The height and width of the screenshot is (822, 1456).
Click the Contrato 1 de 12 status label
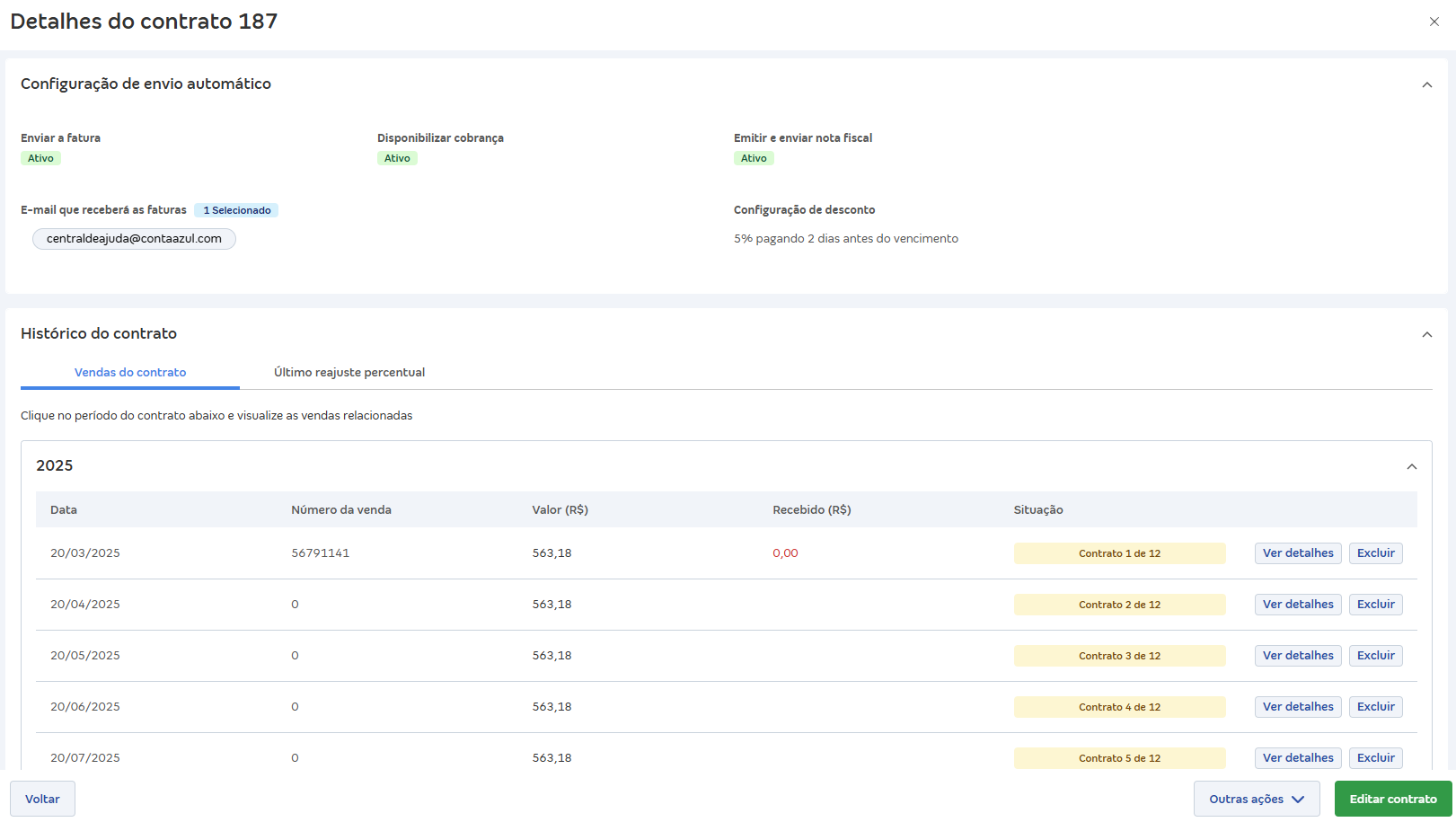pyautogui.click(x=1119, y=553)
